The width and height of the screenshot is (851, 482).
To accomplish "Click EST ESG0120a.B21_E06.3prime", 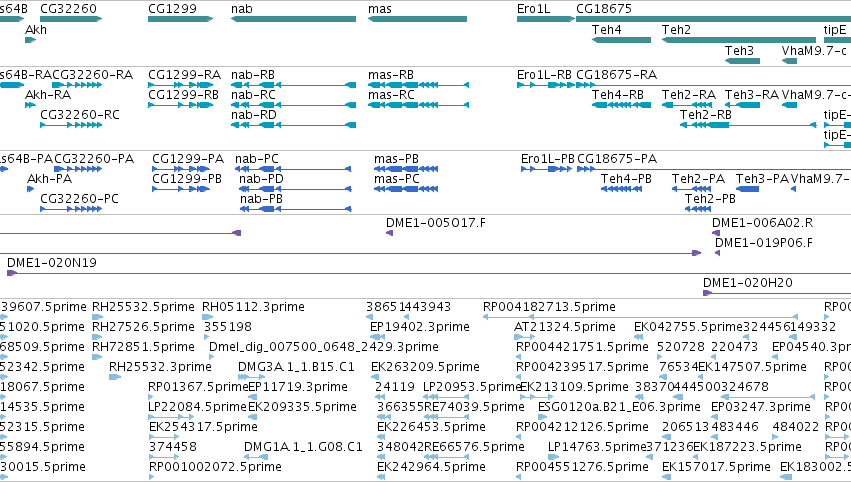I will pyautogui.click(x=542, y=417).
